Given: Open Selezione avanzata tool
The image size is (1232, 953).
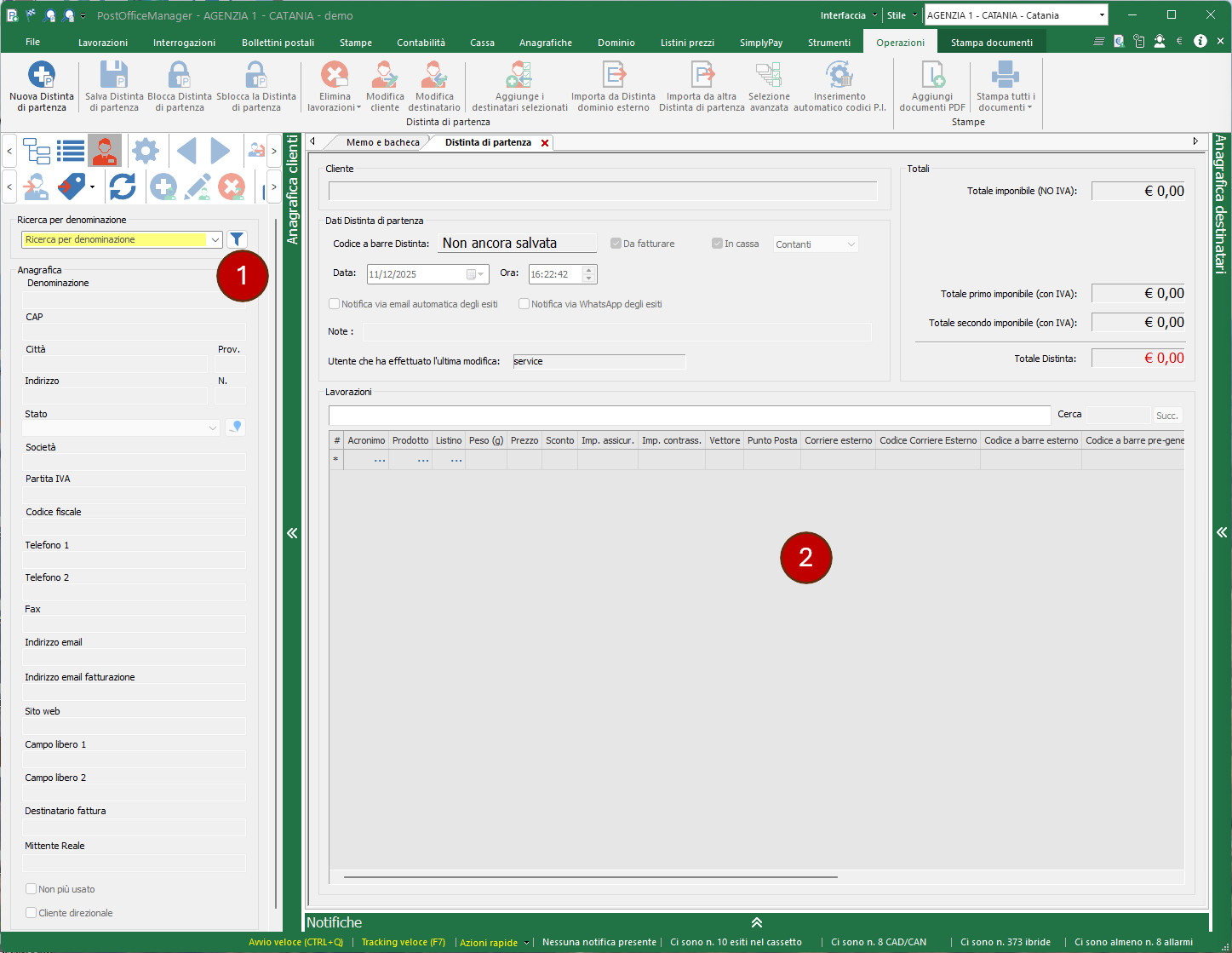Looking at the screenshot, I should pyautogui.click(x=769, y=76).
